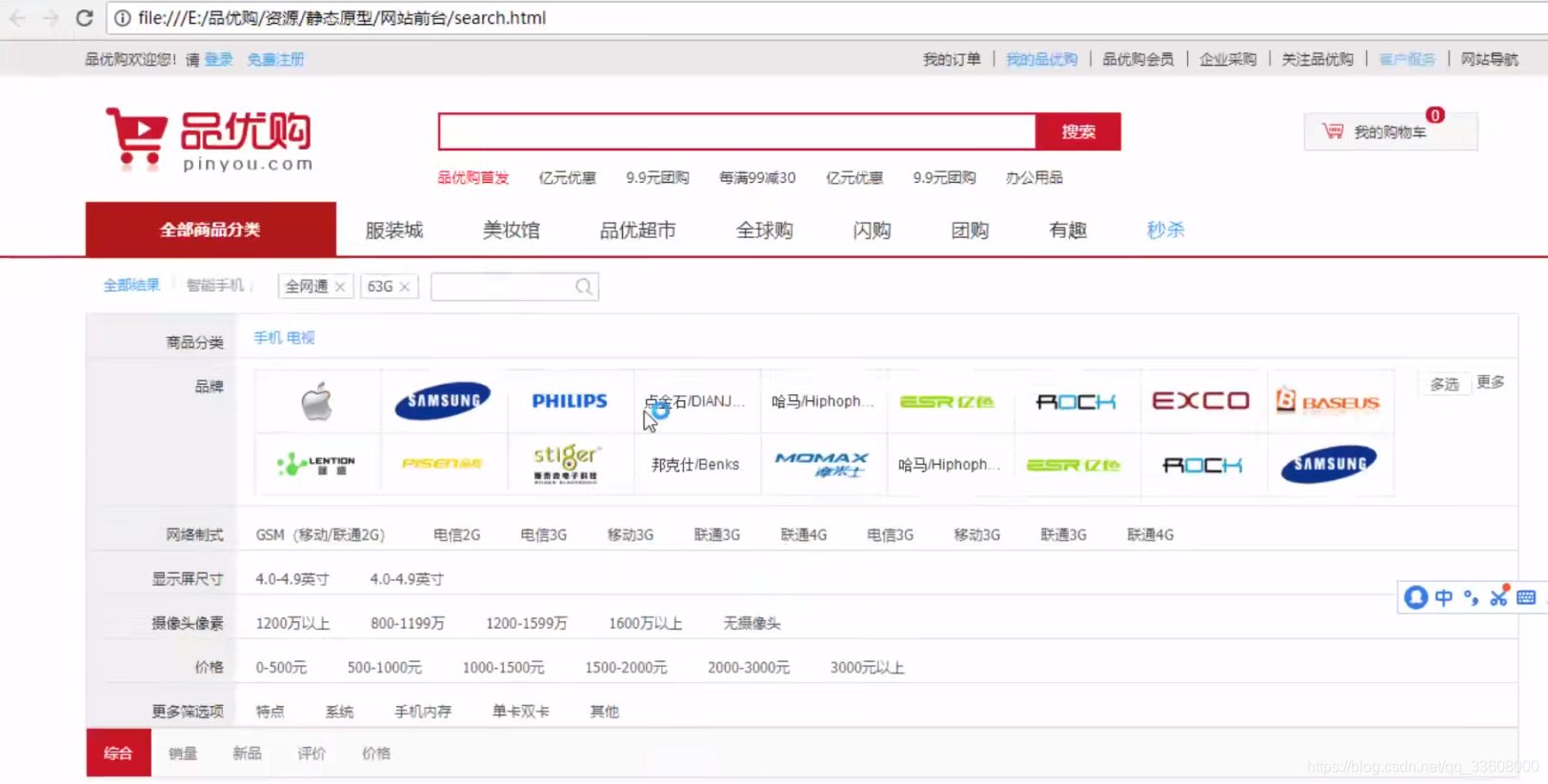Select the EXCO brand logo
The image size is (1548, 784).
(1200, 401)
